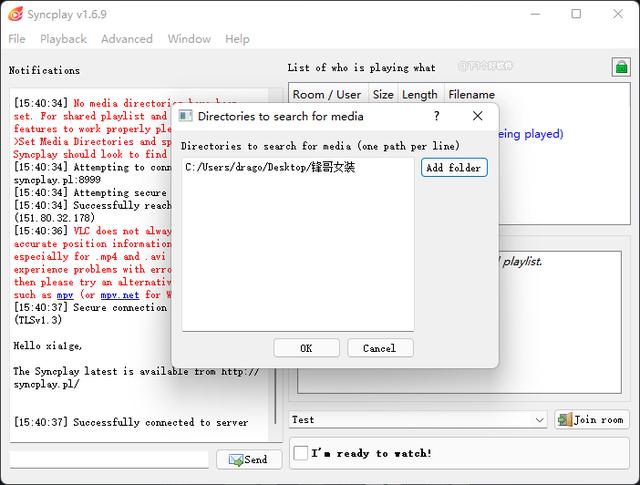Viewport: 640px width, 485px height.
Task: Close the Directories to search for media dialog
Action: point(478,116)
